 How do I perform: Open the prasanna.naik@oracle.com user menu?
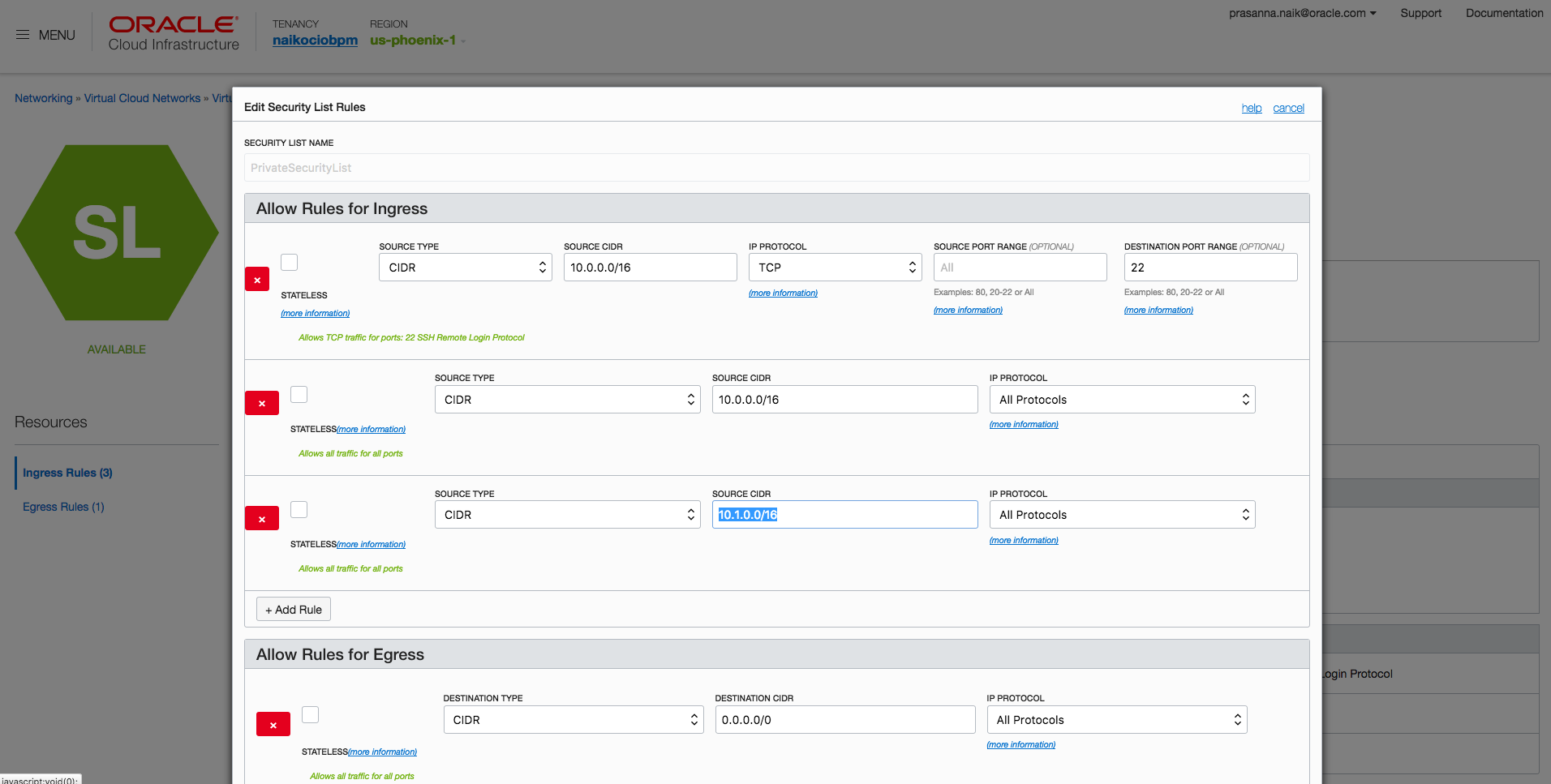click(1302, 13)
